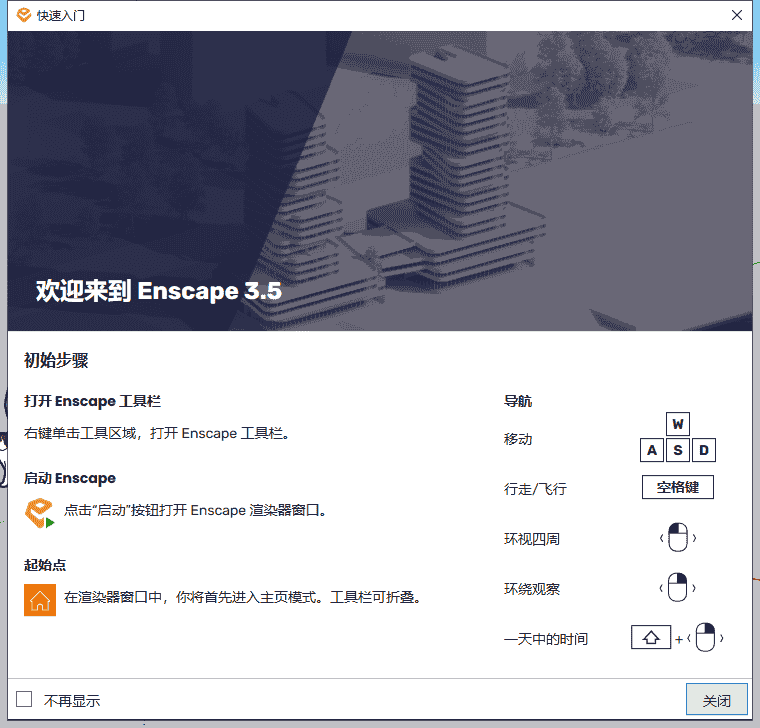
Task: Click the orange home icon under 起始点
Action: click(x=40, y=599)
